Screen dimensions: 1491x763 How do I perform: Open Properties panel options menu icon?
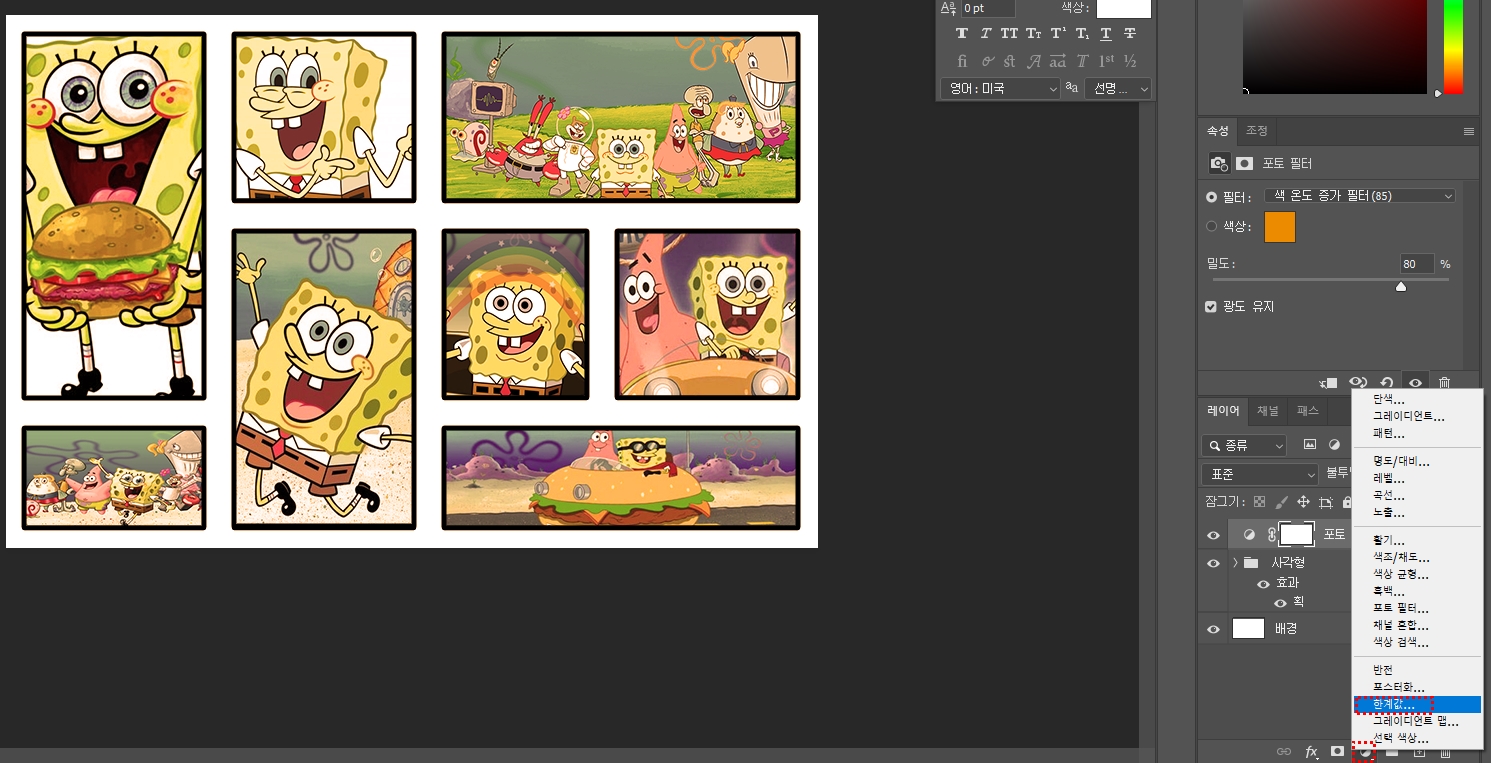1469,131
